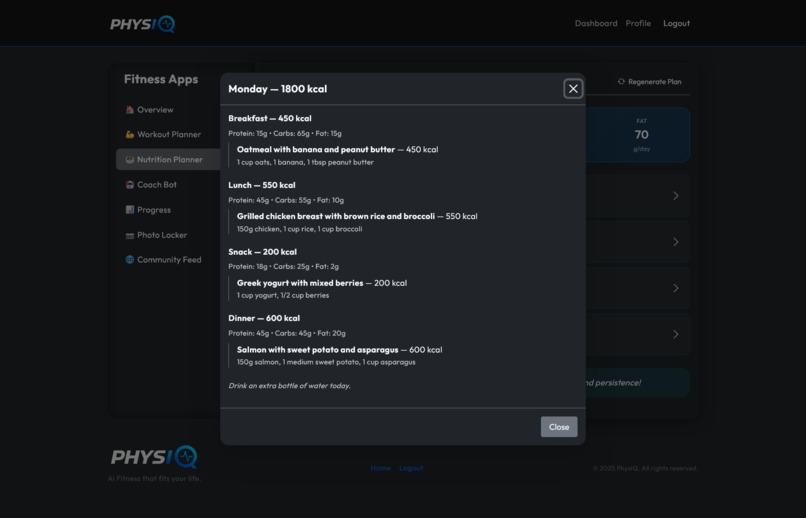Click the PhysIQ logo in header
Screen dimensions: 806x518
click(142, 24)
